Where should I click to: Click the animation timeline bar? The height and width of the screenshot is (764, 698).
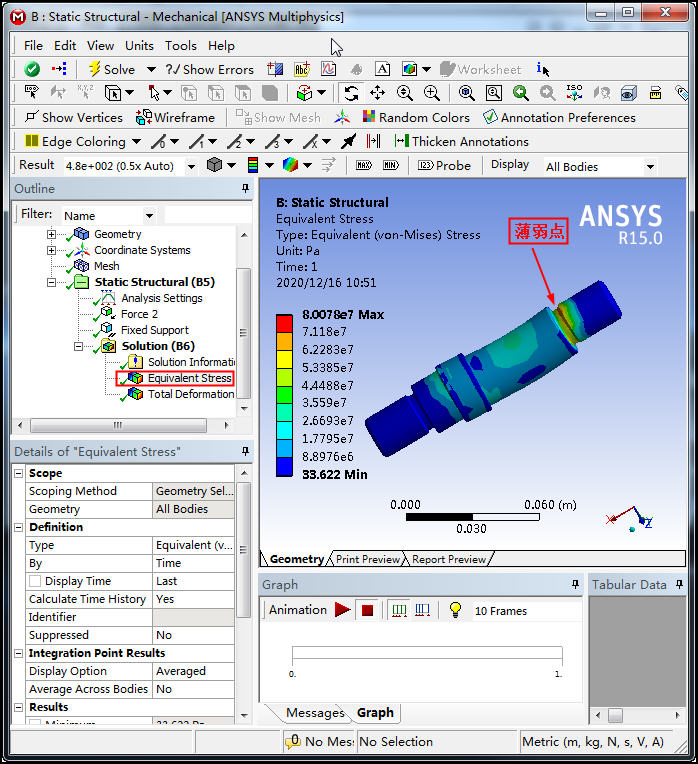426,655
